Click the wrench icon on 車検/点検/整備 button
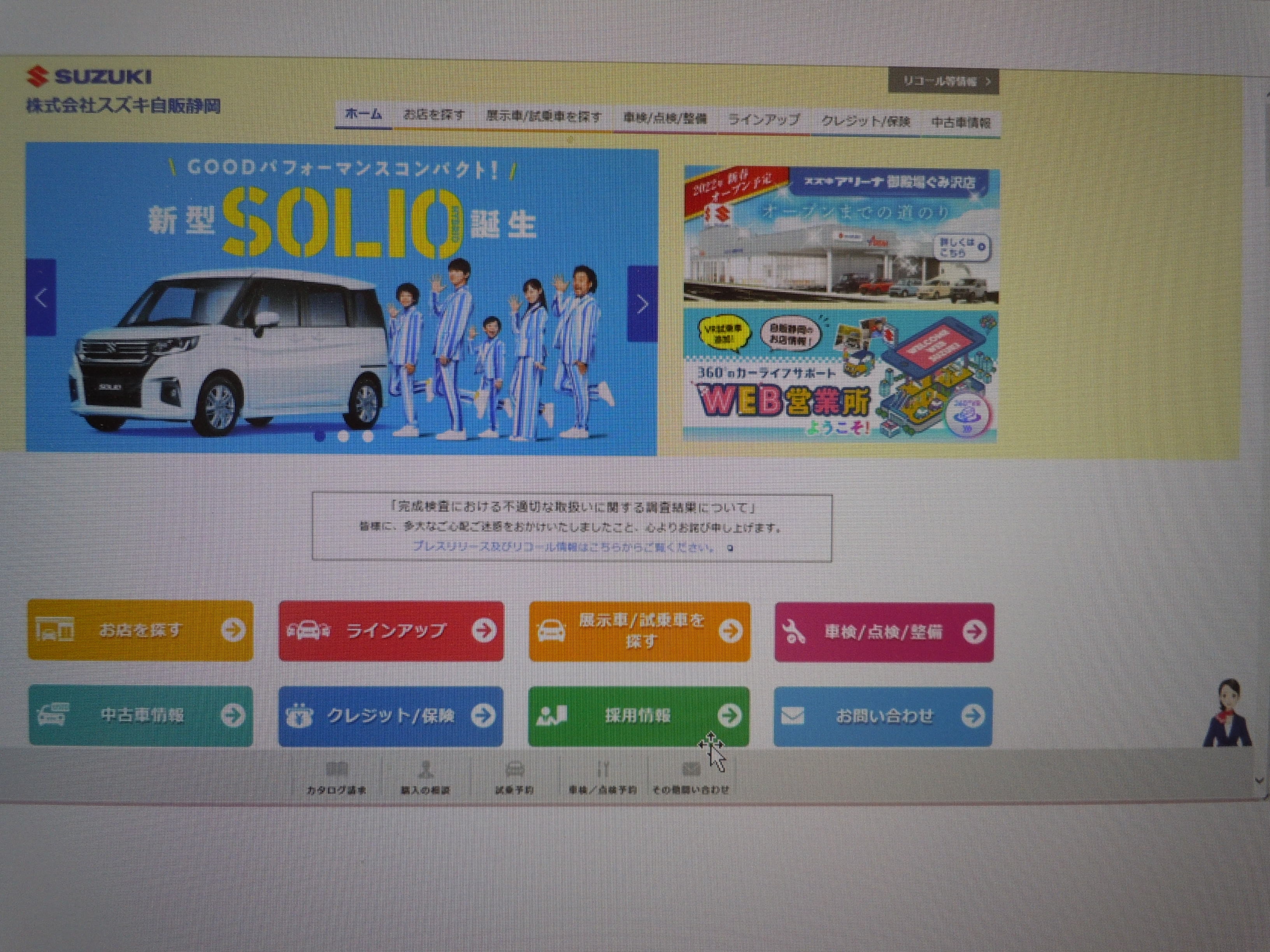 tap(794, 632)
